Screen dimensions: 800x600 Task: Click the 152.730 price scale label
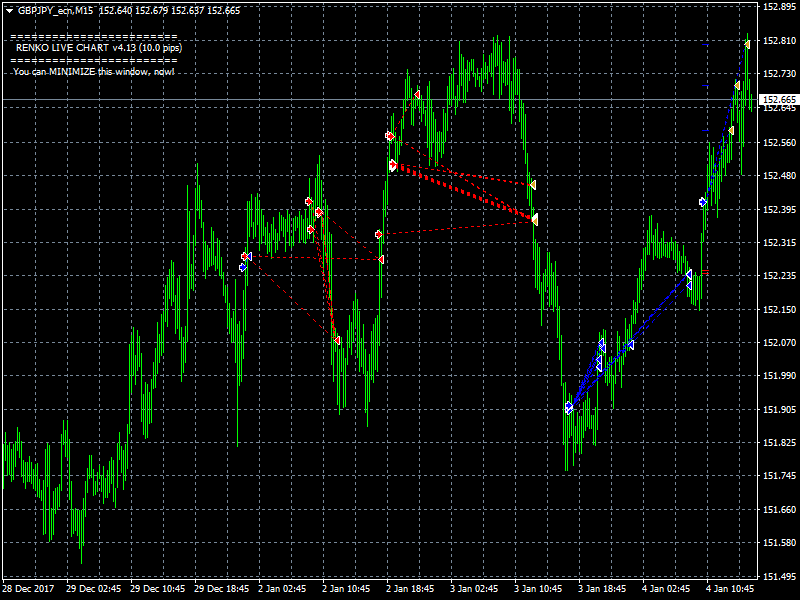coord(779,74)
